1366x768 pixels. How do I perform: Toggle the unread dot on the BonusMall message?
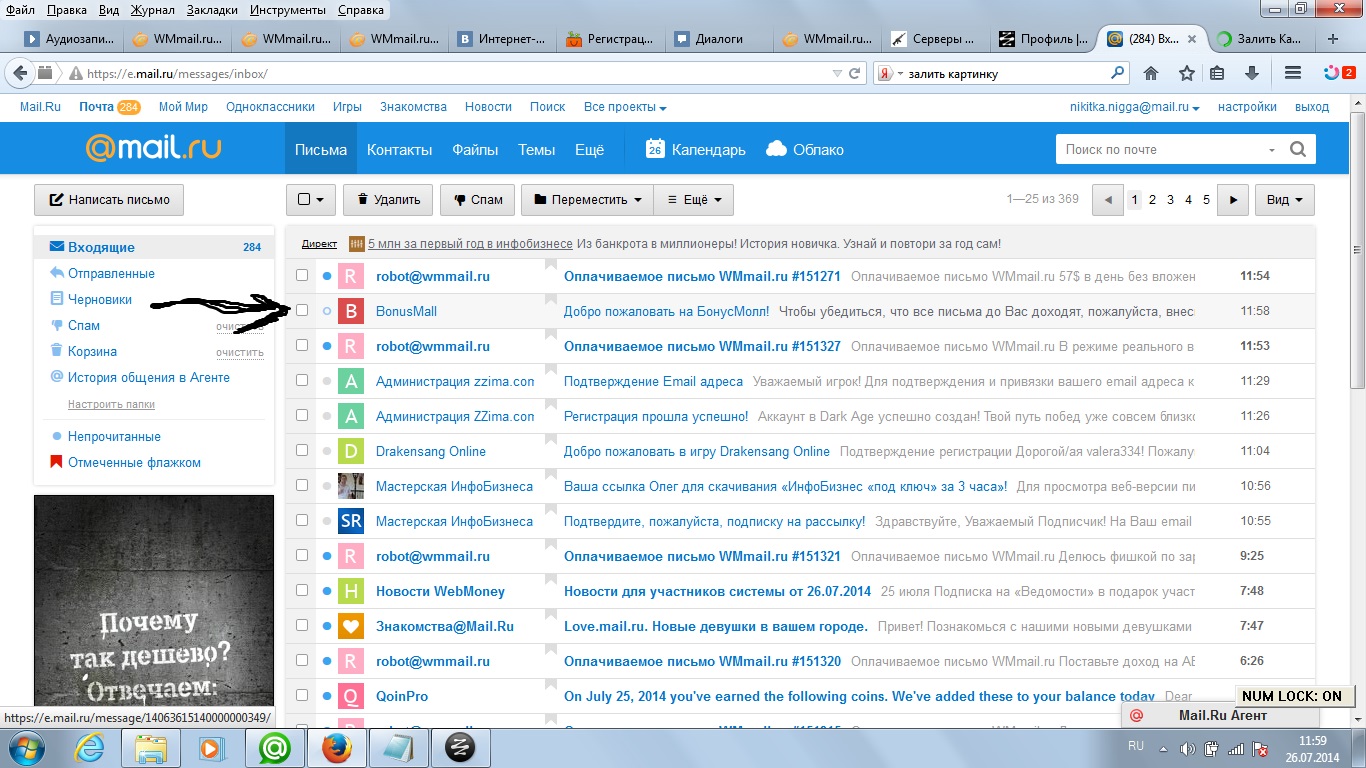[327, 311]
